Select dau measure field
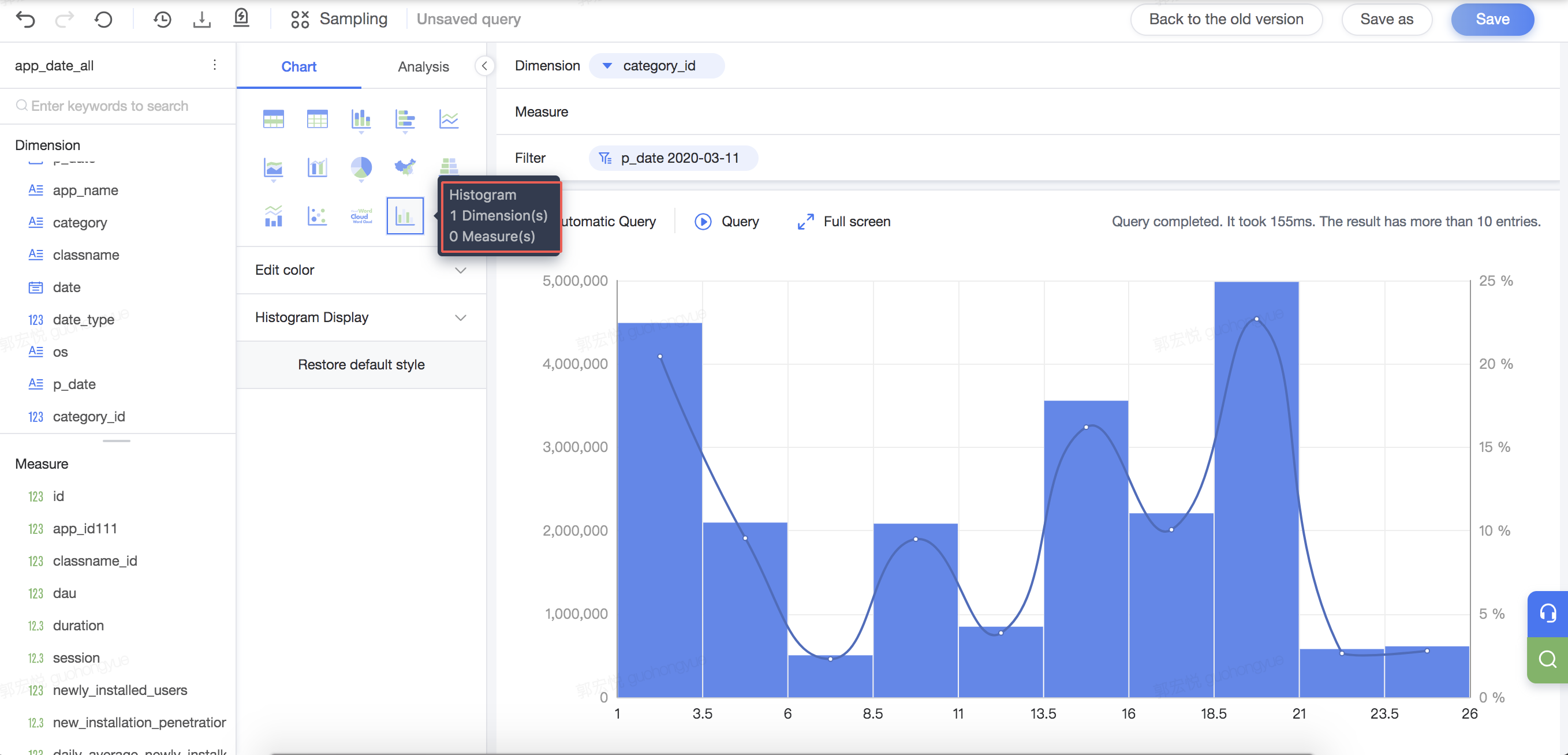The height and width of the screenshot is (755, 1568). pos(64,593)
